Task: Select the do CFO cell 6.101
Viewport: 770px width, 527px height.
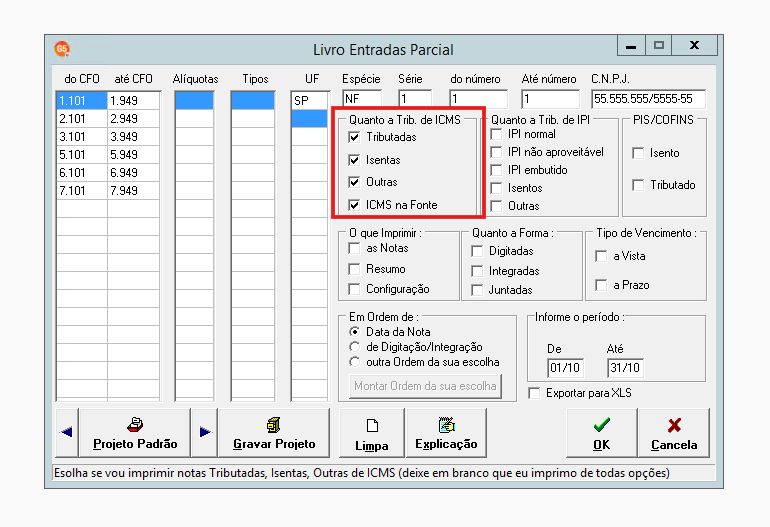Action: coord(82,173)
